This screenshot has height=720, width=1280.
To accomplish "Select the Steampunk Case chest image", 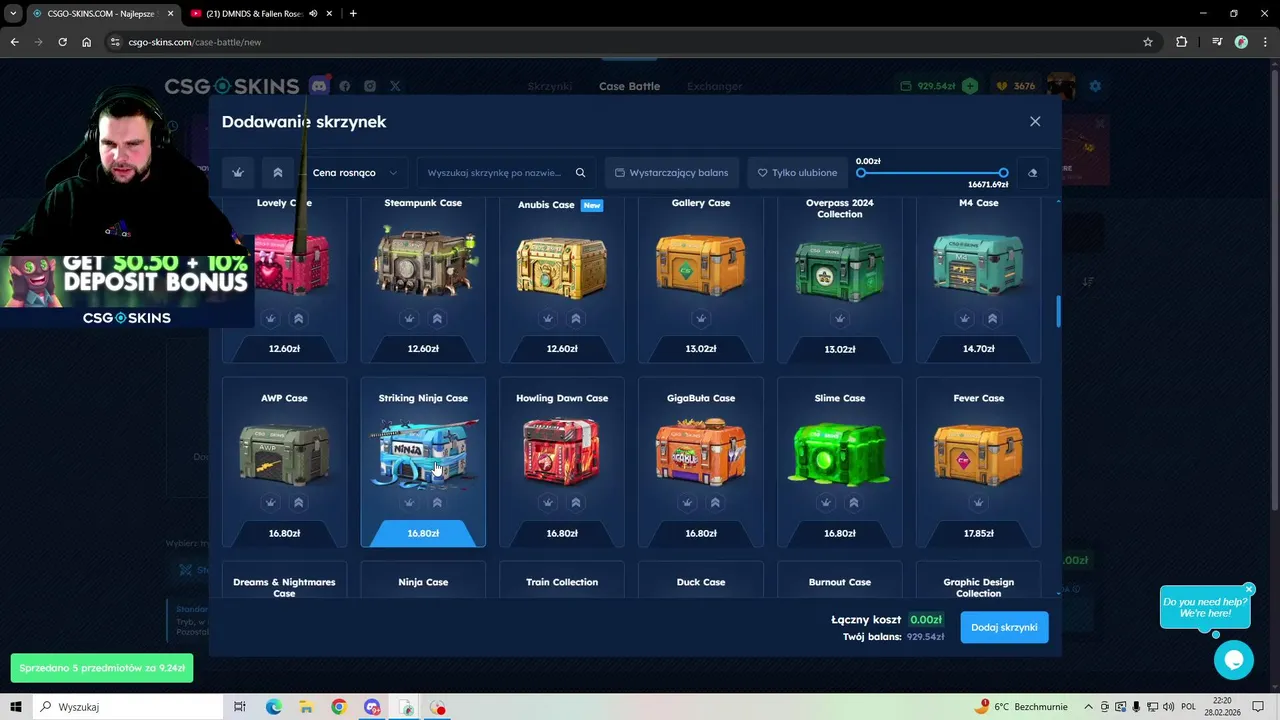I will tap(423, 261).
